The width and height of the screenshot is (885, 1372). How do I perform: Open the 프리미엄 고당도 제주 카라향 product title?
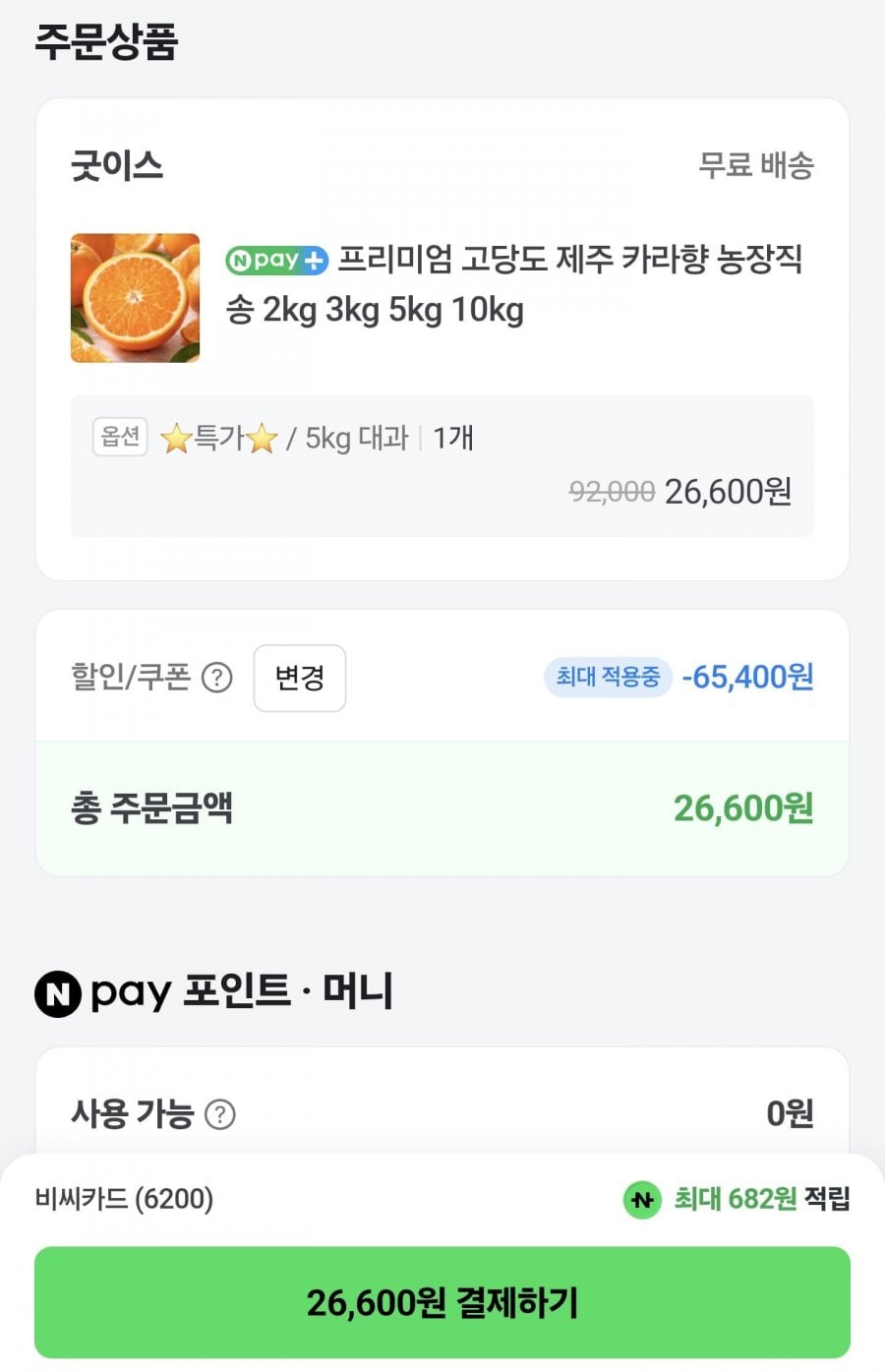click(x=570, y=261)
